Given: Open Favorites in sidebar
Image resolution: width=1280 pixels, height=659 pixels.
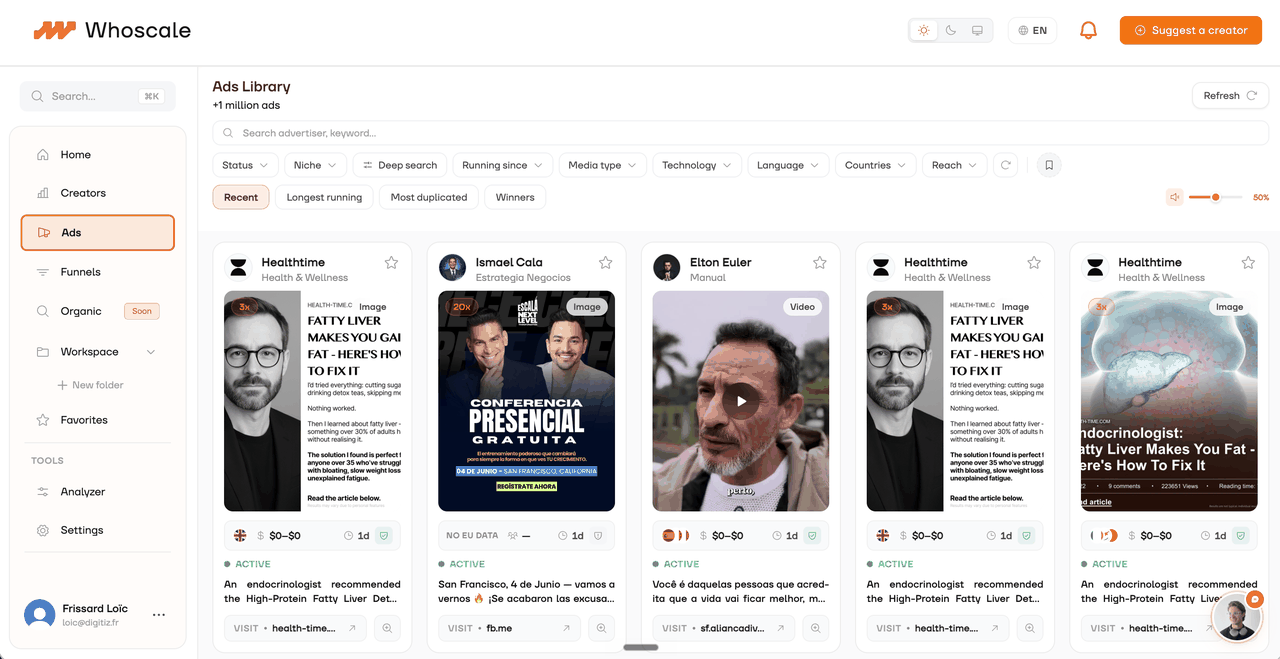Looking at the screenshot, I should 98,420.
